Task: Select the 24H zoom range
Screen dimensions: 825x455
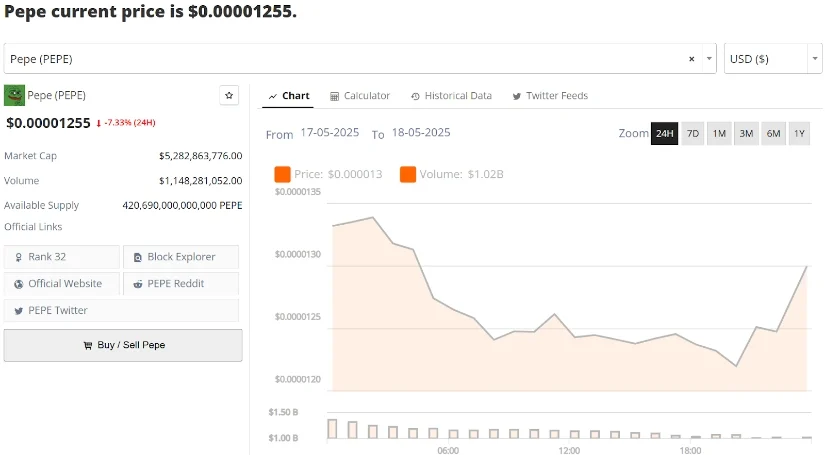Action: click(x=664, y=134)
